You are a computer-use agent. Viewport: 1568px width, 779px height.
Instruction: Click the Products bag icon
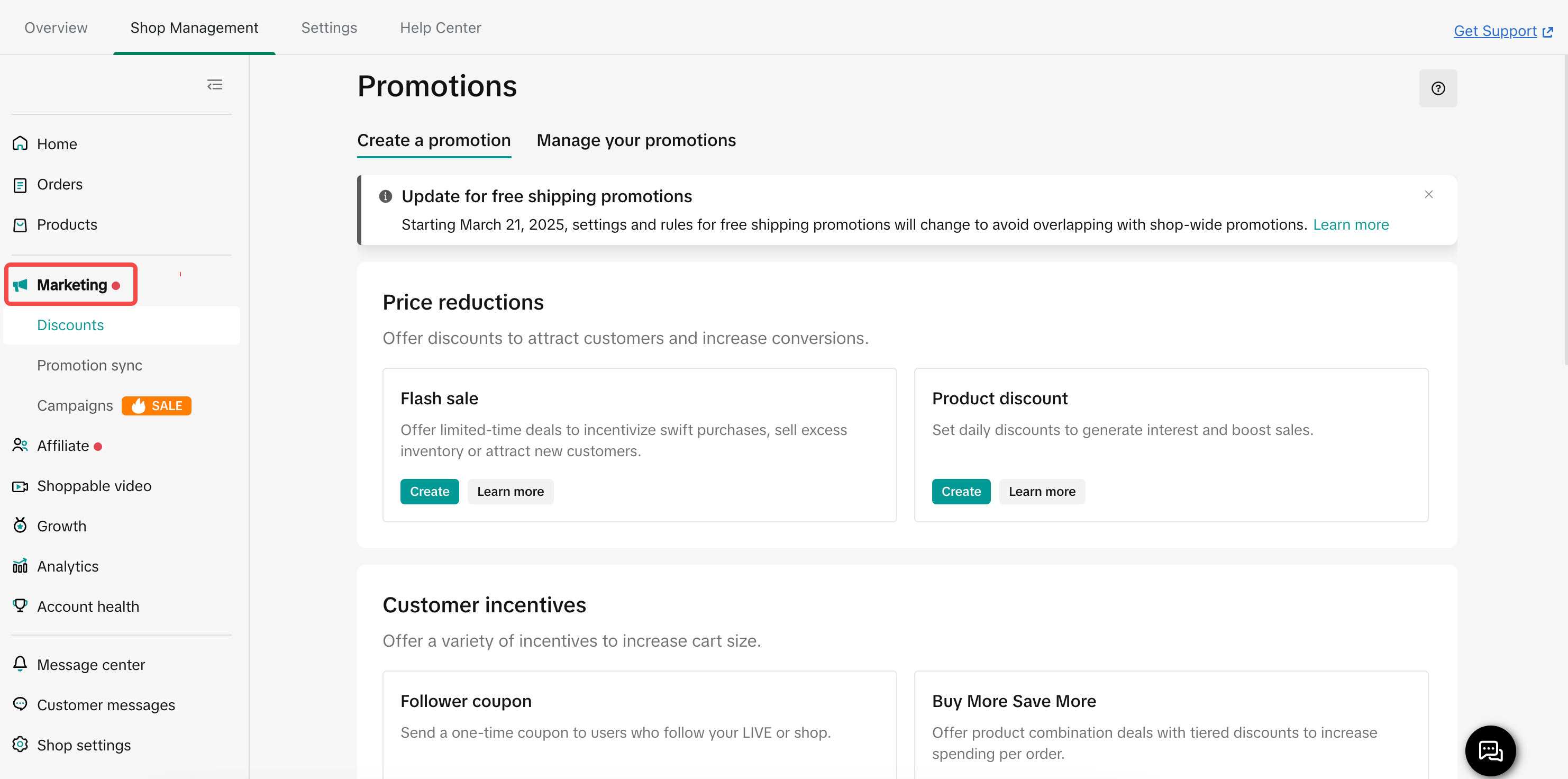pos(20,225)
